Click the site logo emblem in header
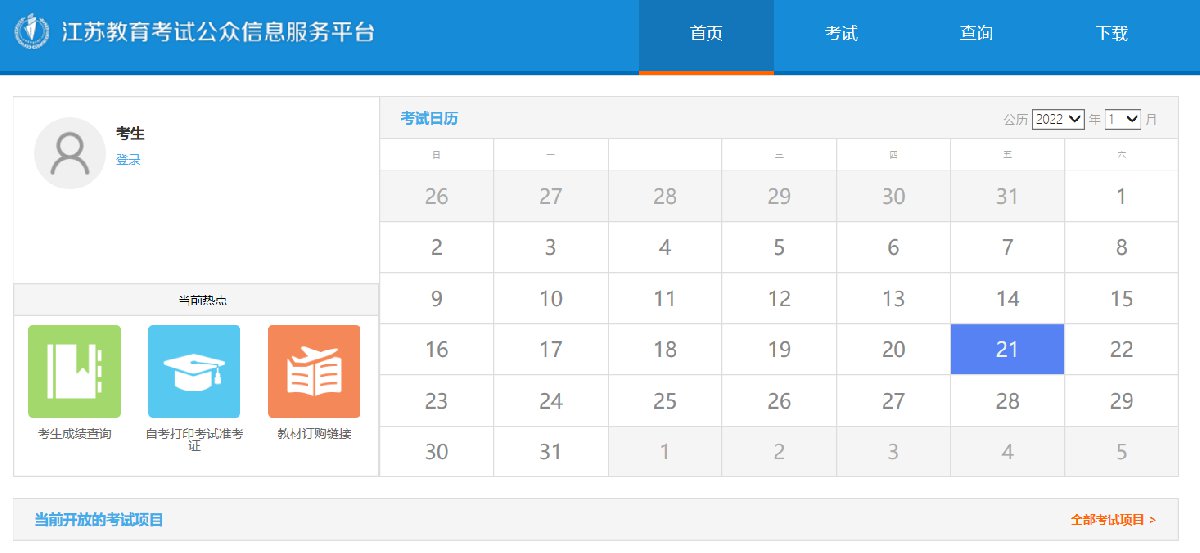 pos(32,32)
